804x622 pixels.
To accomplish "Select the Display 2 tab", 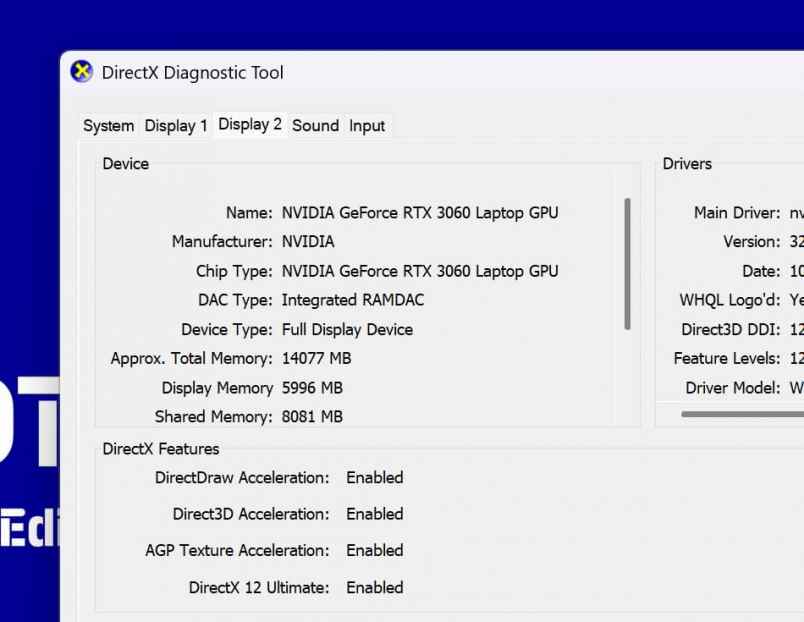I will tap(249, 125).
